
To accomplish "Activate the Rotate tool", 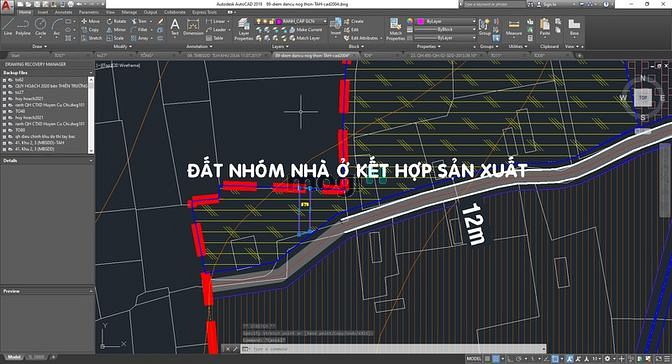I will tap(117, 21).
